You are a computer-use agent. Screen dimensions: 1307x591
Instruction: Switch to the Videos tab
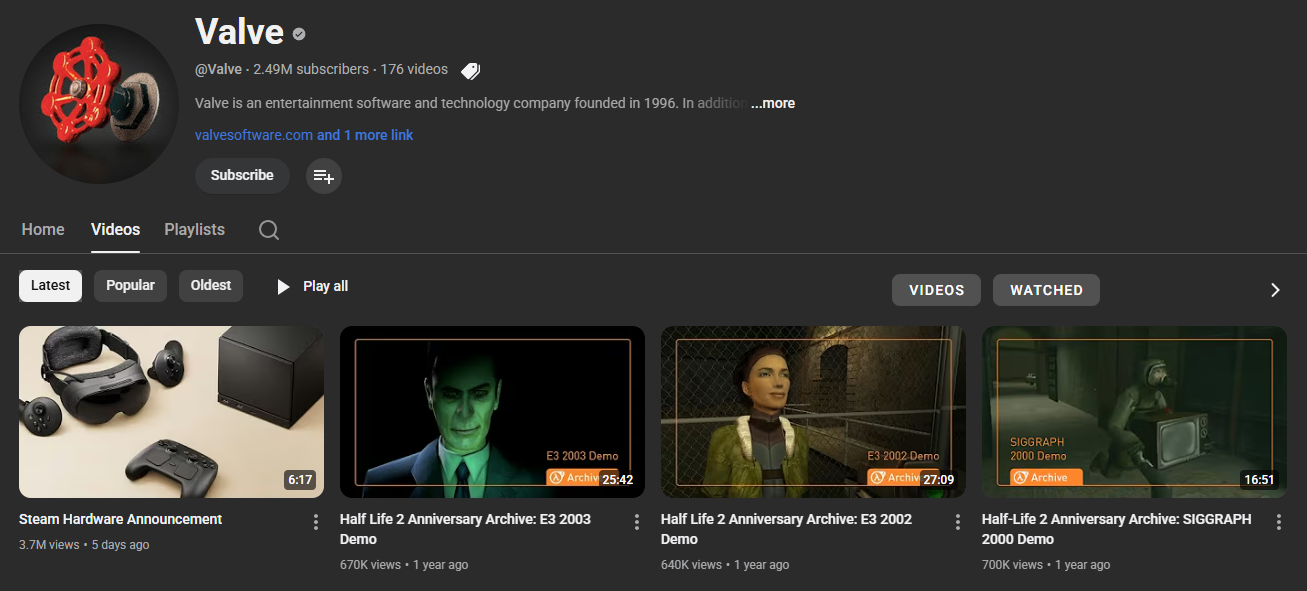[115, 230]
